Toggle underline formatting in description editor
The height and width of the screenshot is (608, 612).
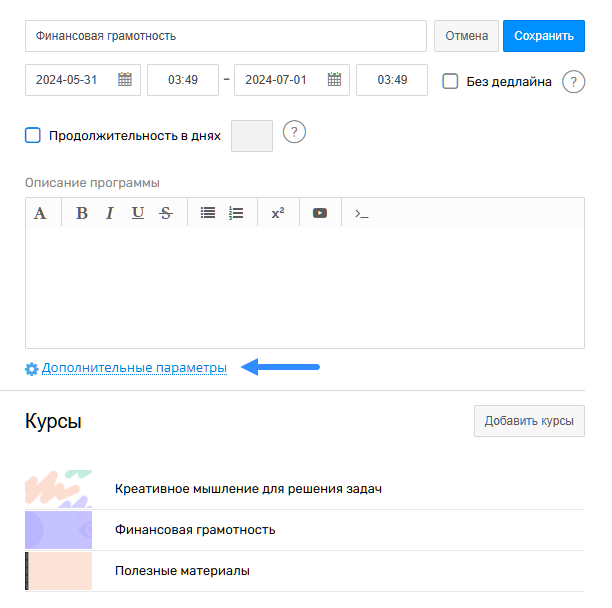(x=138, y=213)
